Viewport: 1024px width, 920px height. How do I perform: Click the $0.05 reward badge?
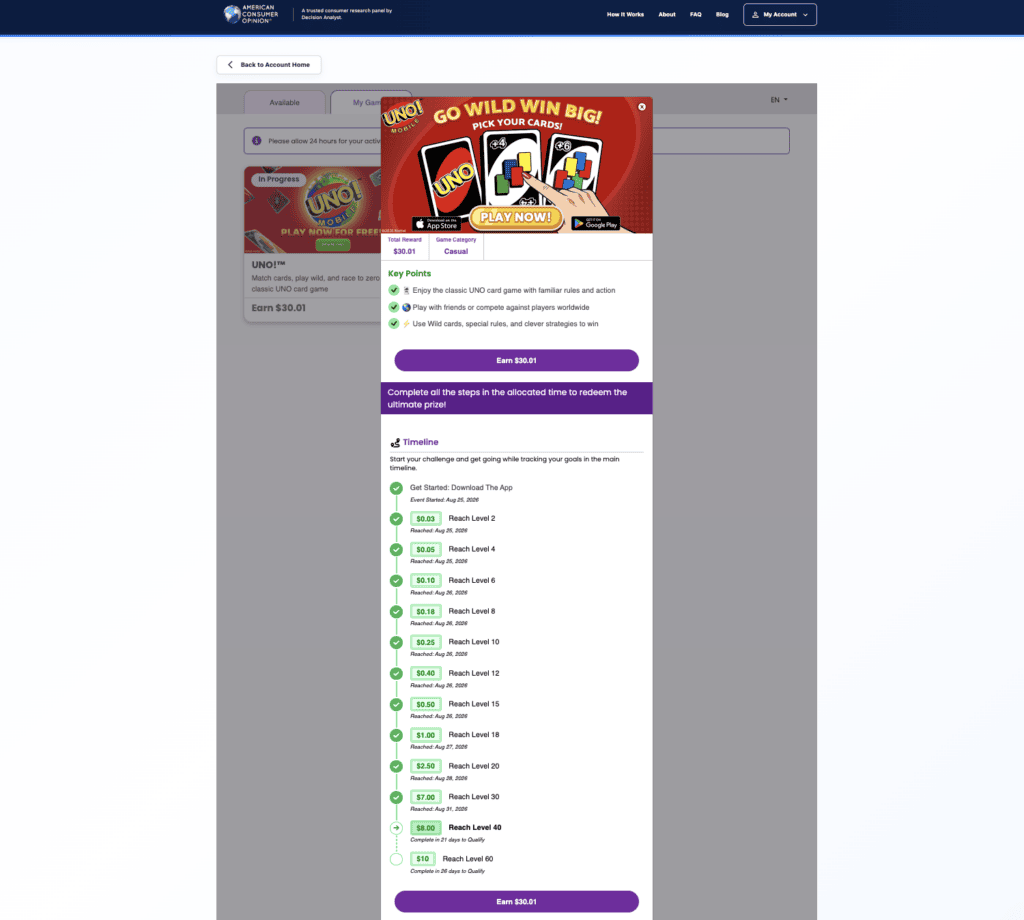point(426,549)
